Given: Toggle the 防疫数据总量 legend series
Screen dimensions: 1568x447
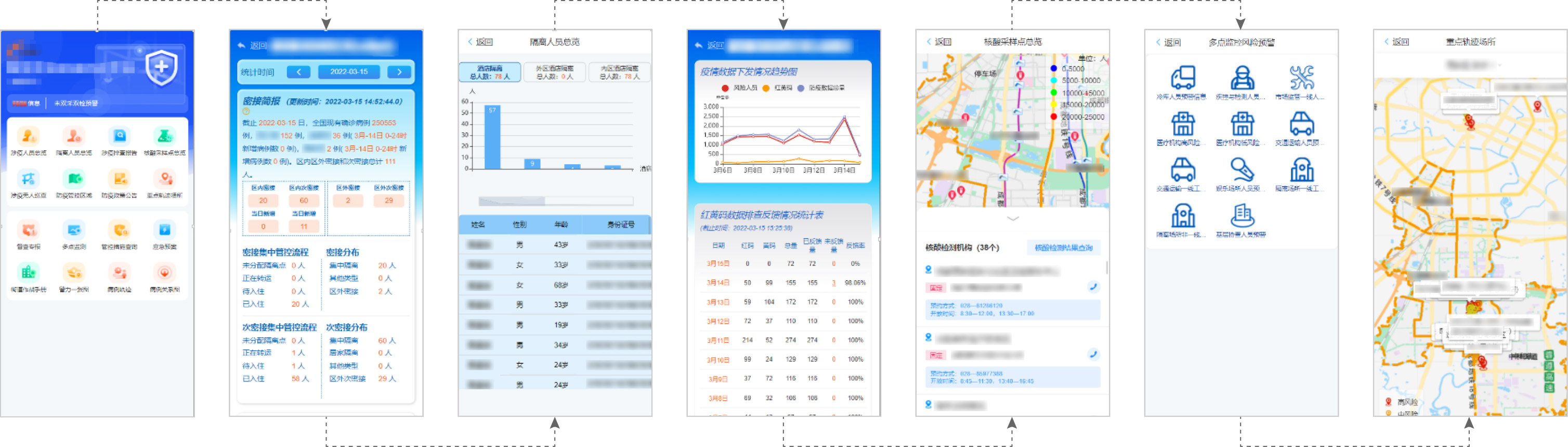Looking at the screenshot, I should tap(821, 88).
